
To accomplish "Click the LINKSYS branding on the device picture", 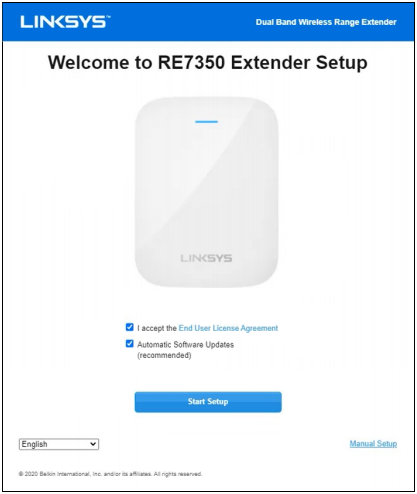I will coord(206,258).
